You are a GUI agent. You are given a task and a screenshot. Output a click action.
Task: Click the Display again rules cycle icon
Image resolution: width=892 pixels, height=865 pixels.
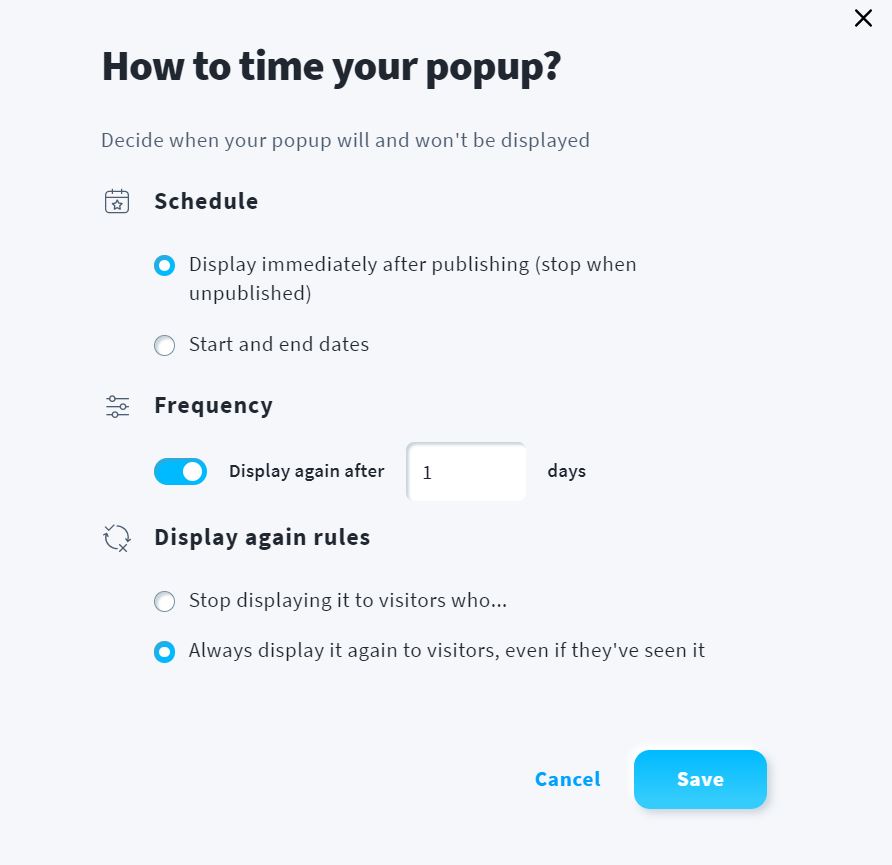[117, 537]
